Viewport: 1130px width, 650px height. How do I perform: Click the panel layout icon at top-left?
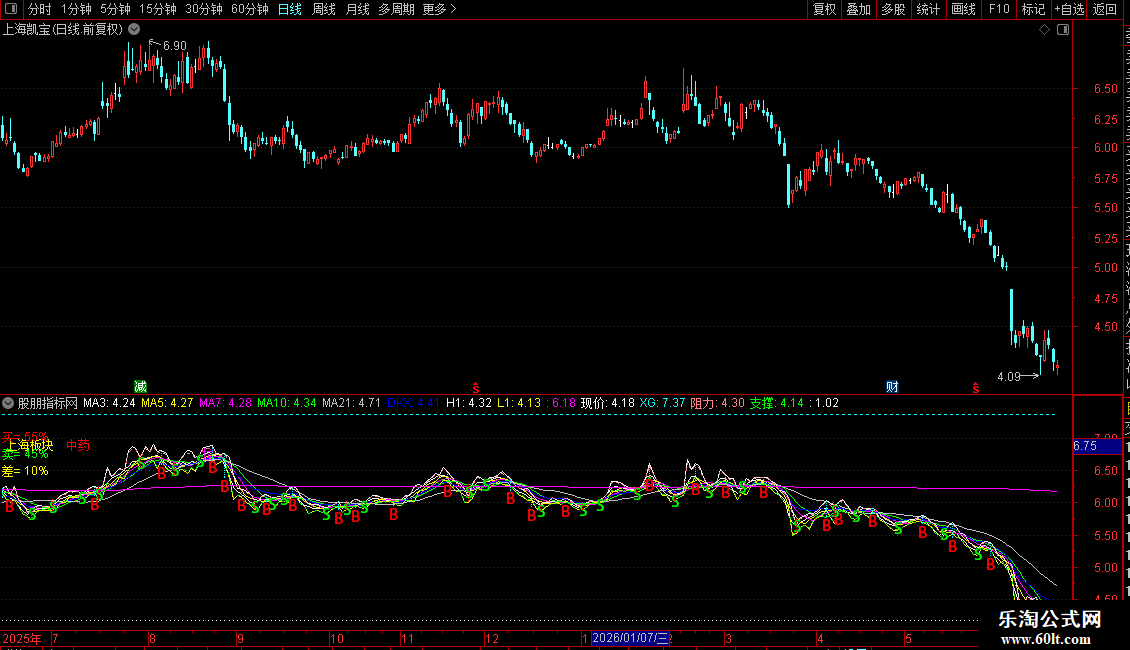click(11, 9)
